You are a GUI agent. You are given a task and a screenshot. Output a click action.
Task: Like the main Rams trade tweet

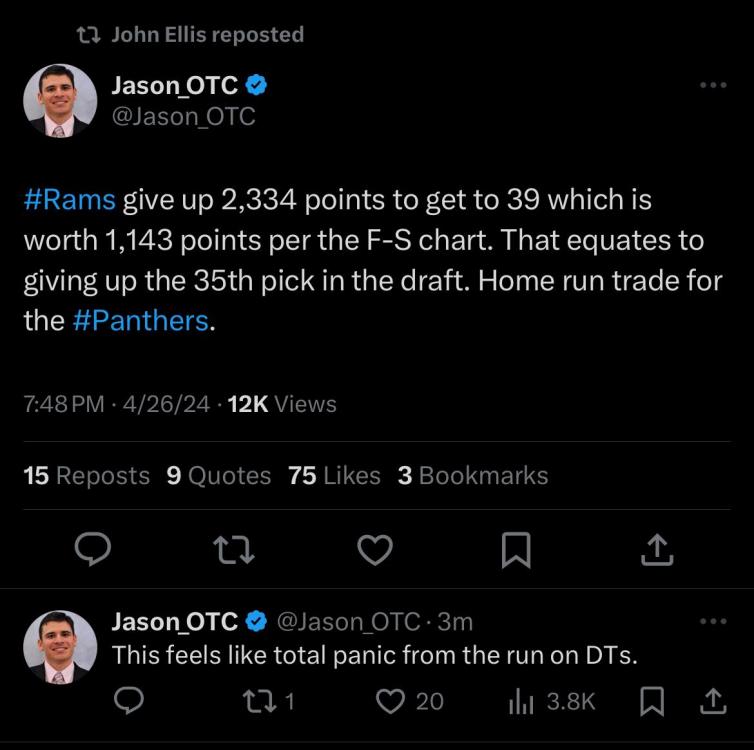pyautogui.click(x=375, y=548)
